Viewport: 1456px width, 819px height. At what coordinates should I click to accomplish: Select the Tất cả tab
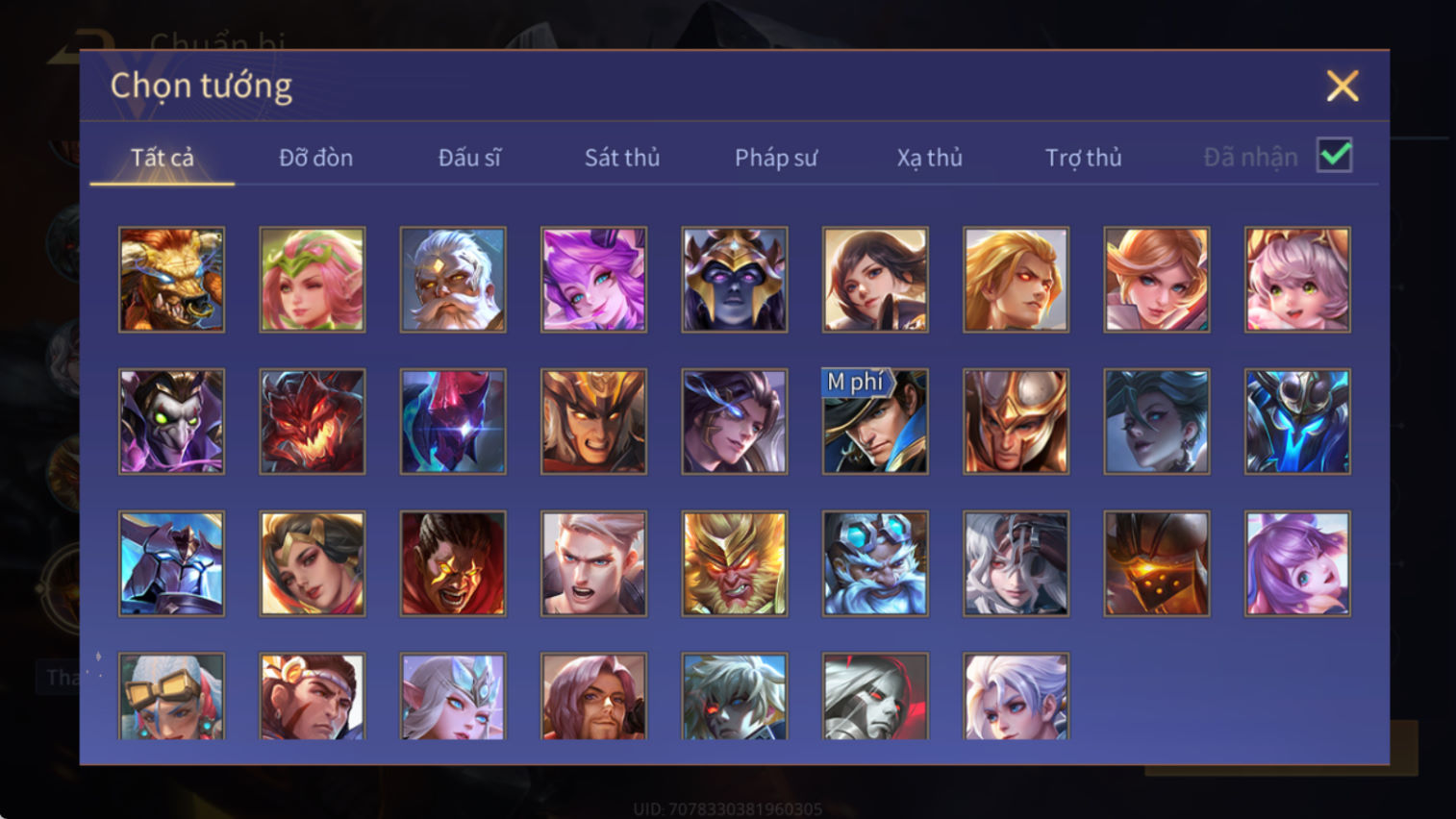pyautogui.click(x=163, y=158)
